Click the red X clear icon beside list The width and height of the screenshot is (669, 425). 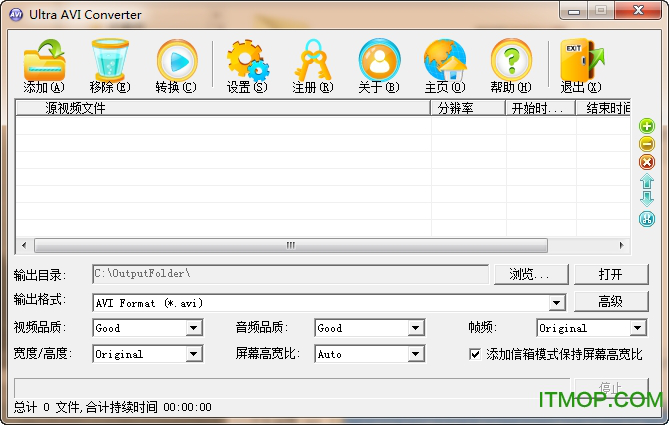pyautogui.click(x=647, y=162)
